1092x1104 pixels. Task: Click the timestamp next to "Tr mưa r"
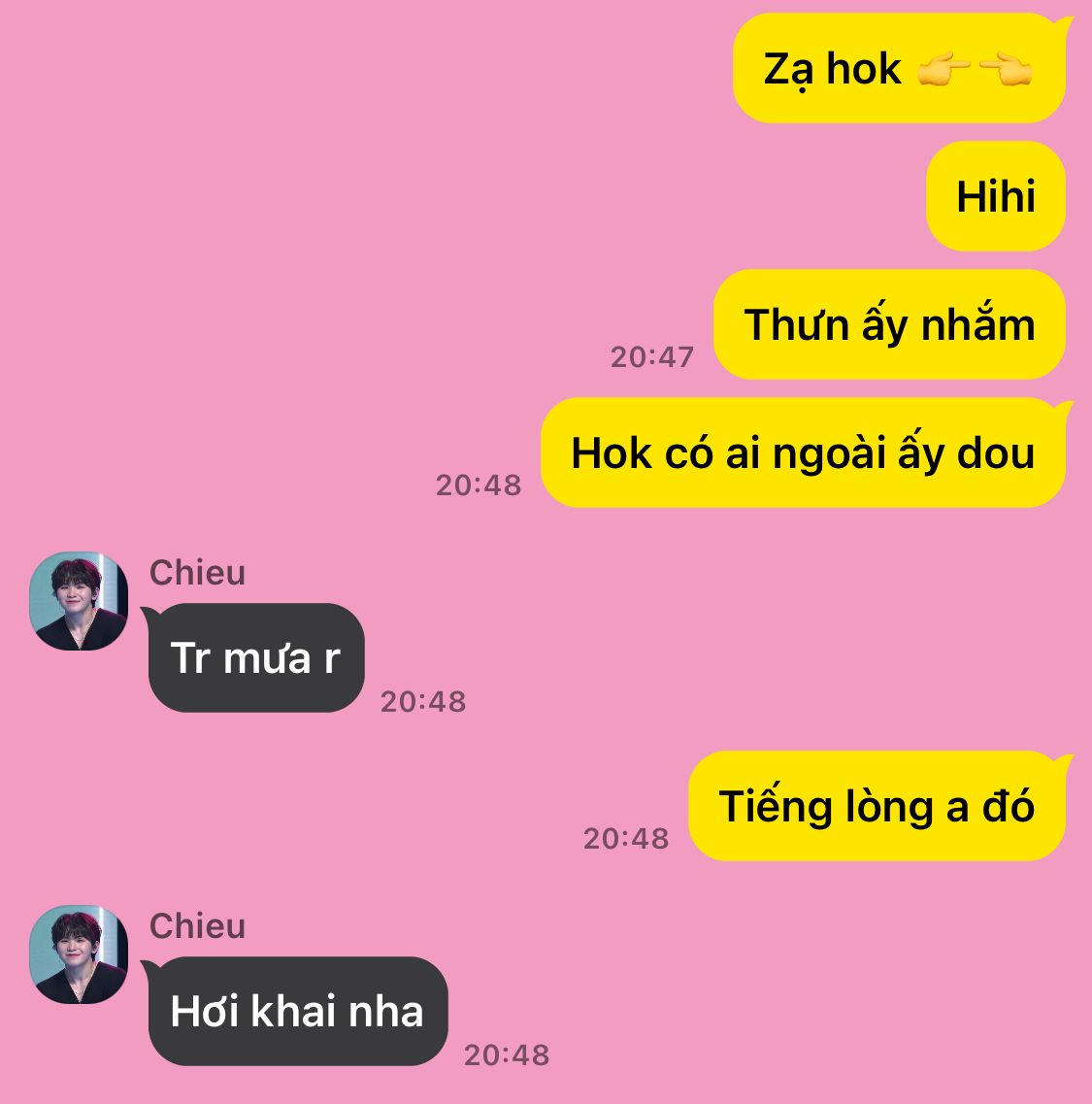click(423, 702)
